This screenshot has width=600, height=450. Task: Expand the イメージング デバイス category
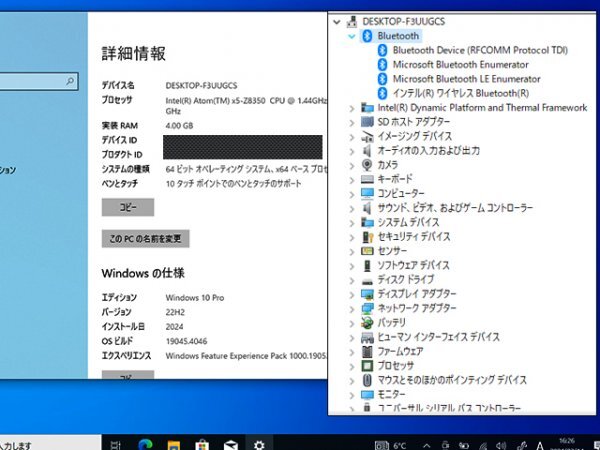pyautogui.click(x=352, y=137)
